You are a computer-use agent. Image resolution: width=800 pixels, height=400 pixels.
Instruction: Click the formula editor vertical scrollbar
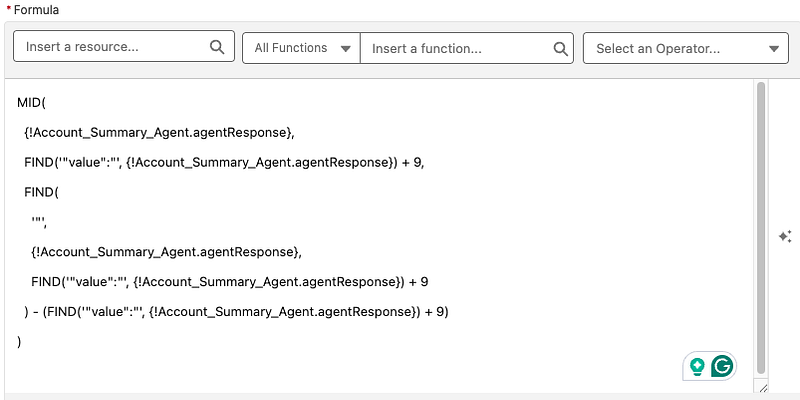[x=761, y=228]
